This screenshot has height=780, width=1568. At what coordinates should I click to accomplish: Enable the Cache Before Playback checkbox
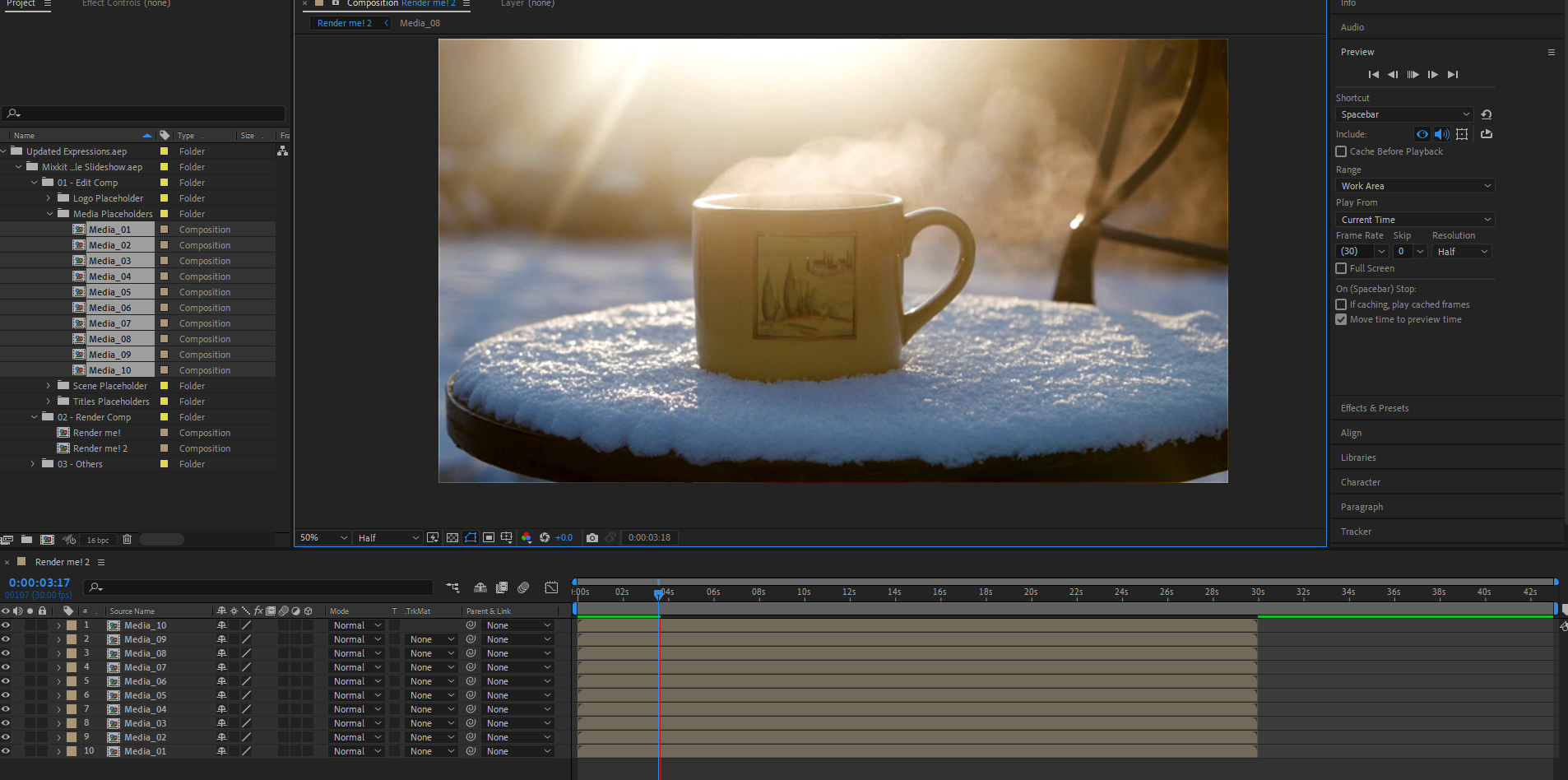(x=1341, y=151)
